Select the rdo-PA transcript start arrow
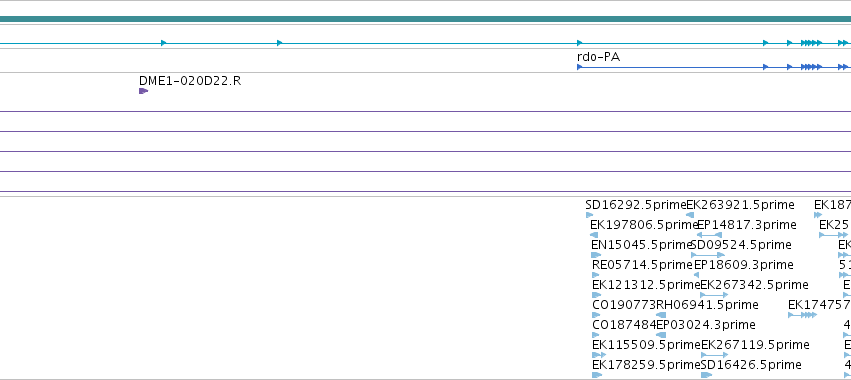This screenshot has height=380, width=851. [580, 67]
